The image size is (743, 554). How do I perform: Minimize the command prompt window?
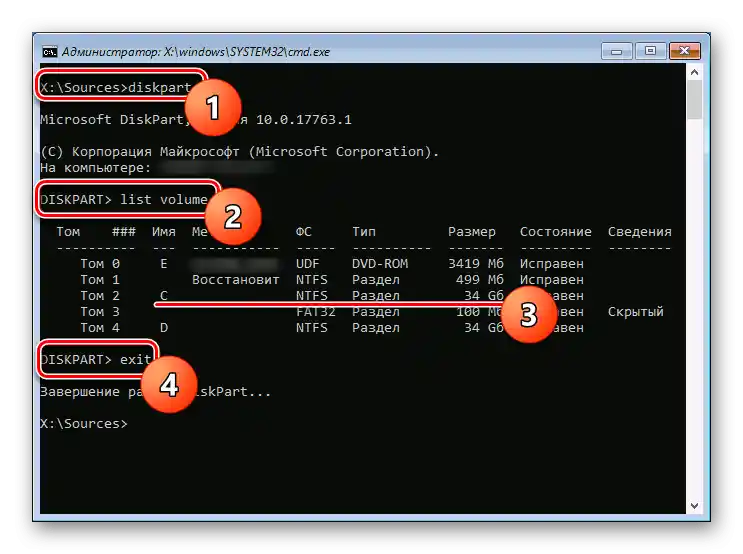click(x=616, y=51)
